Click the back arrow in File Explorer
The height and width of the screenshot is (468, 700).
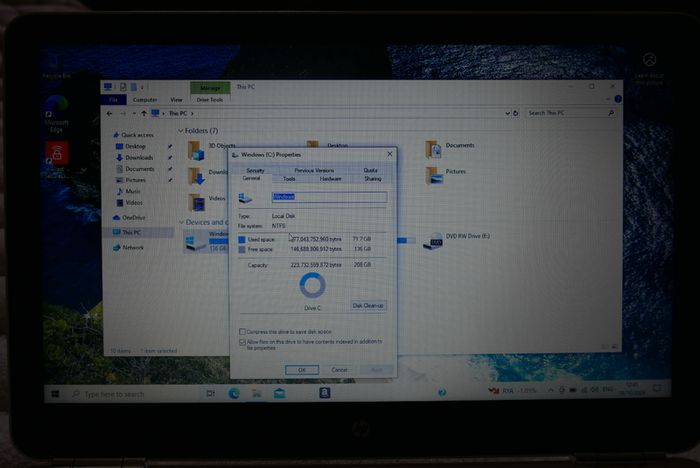[x=110, y=113]
